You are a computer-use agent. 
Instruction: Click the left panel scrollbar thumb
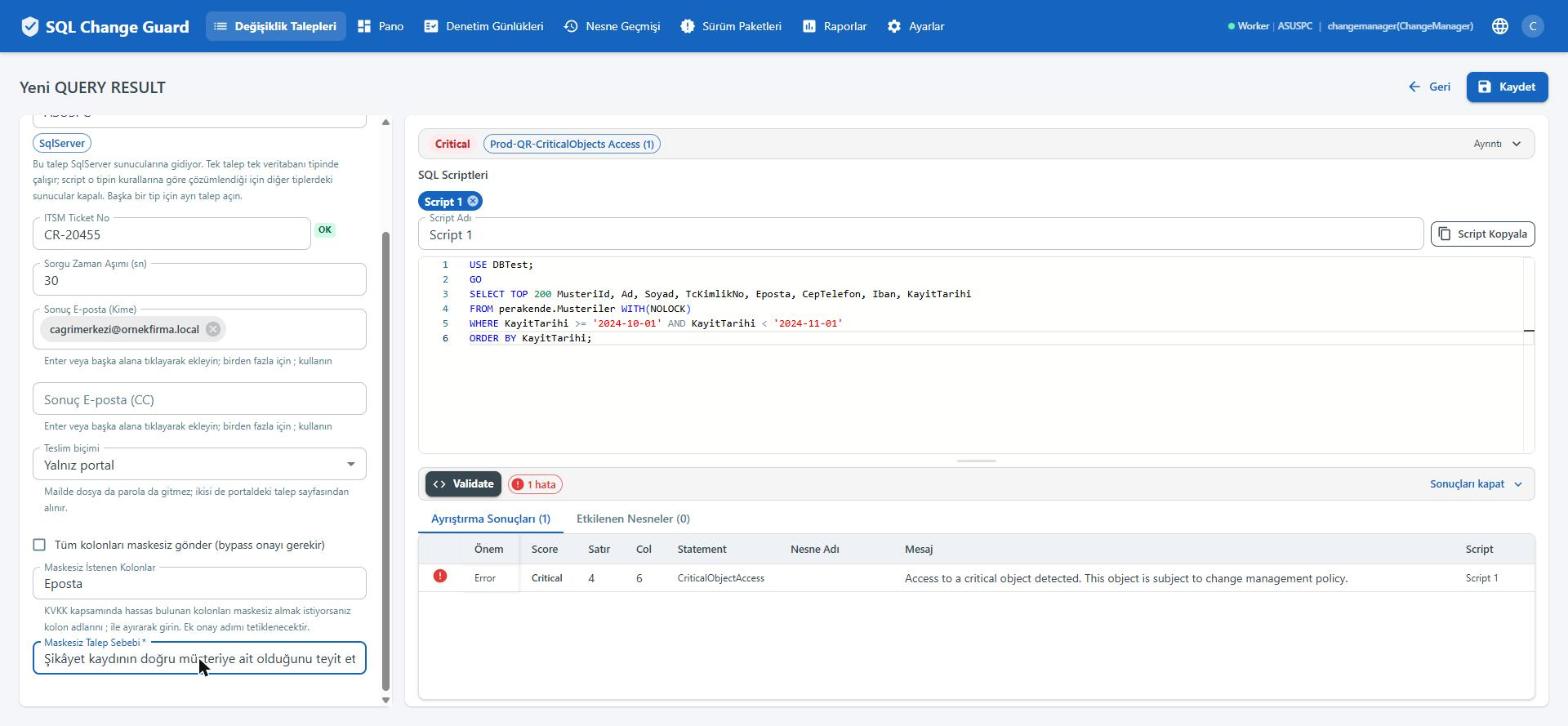[x=386, y=461]
